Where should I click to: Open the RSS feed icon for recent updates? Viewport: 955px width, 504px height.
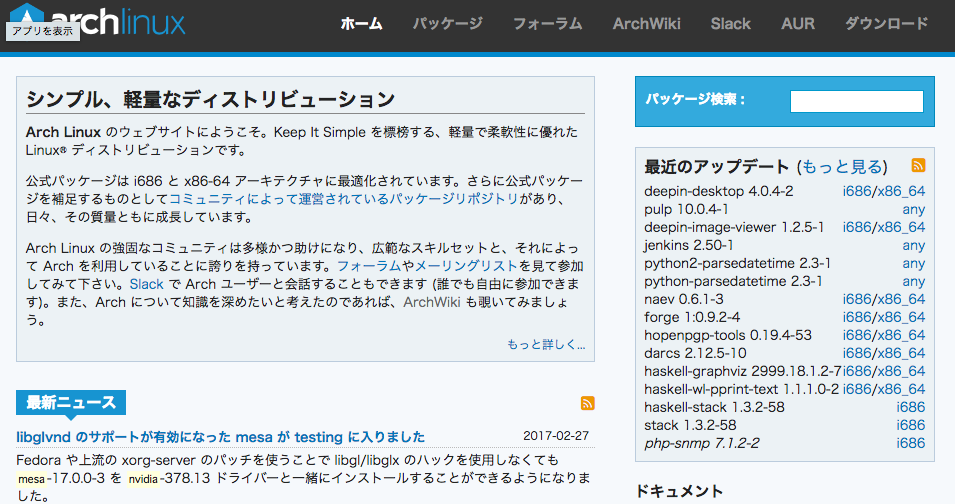pyautogui.click(x=918, y=165)
